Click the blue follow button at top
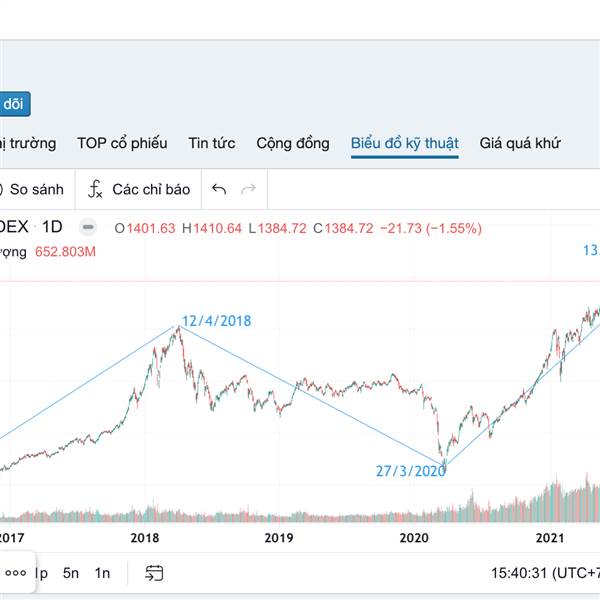 pos(14,103)
